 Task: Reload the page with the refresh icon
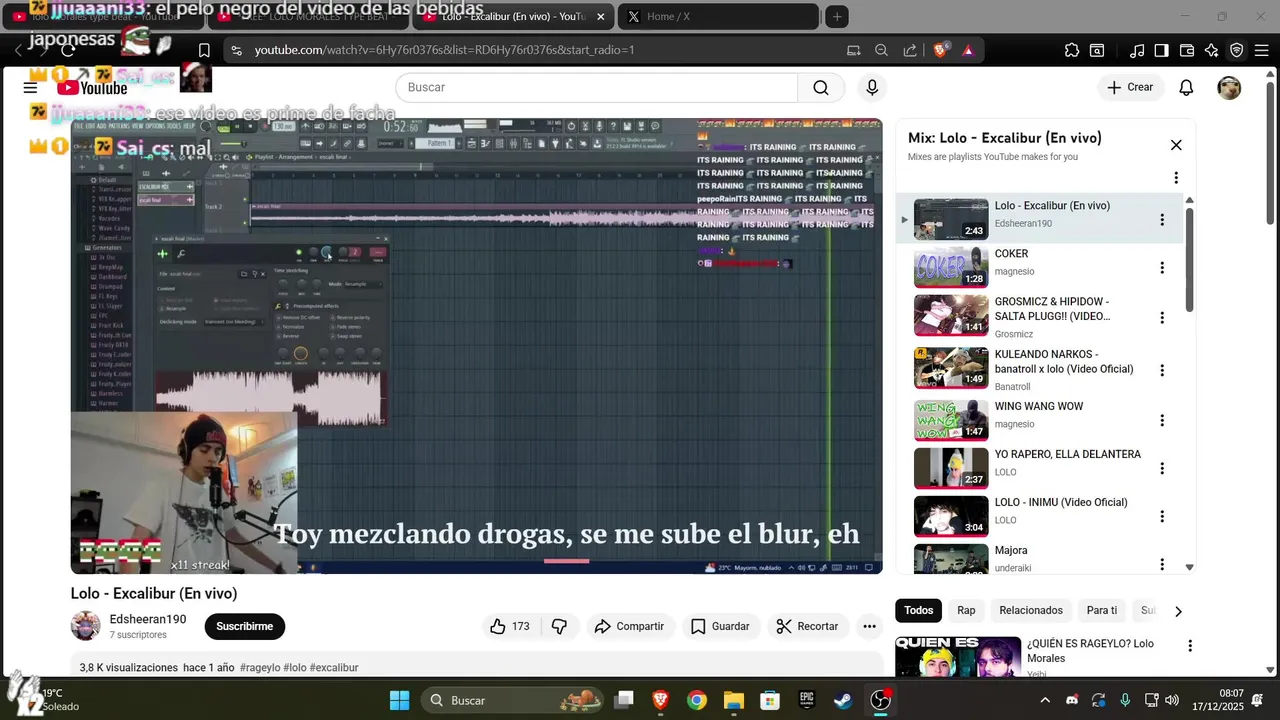tap(68, 50)
